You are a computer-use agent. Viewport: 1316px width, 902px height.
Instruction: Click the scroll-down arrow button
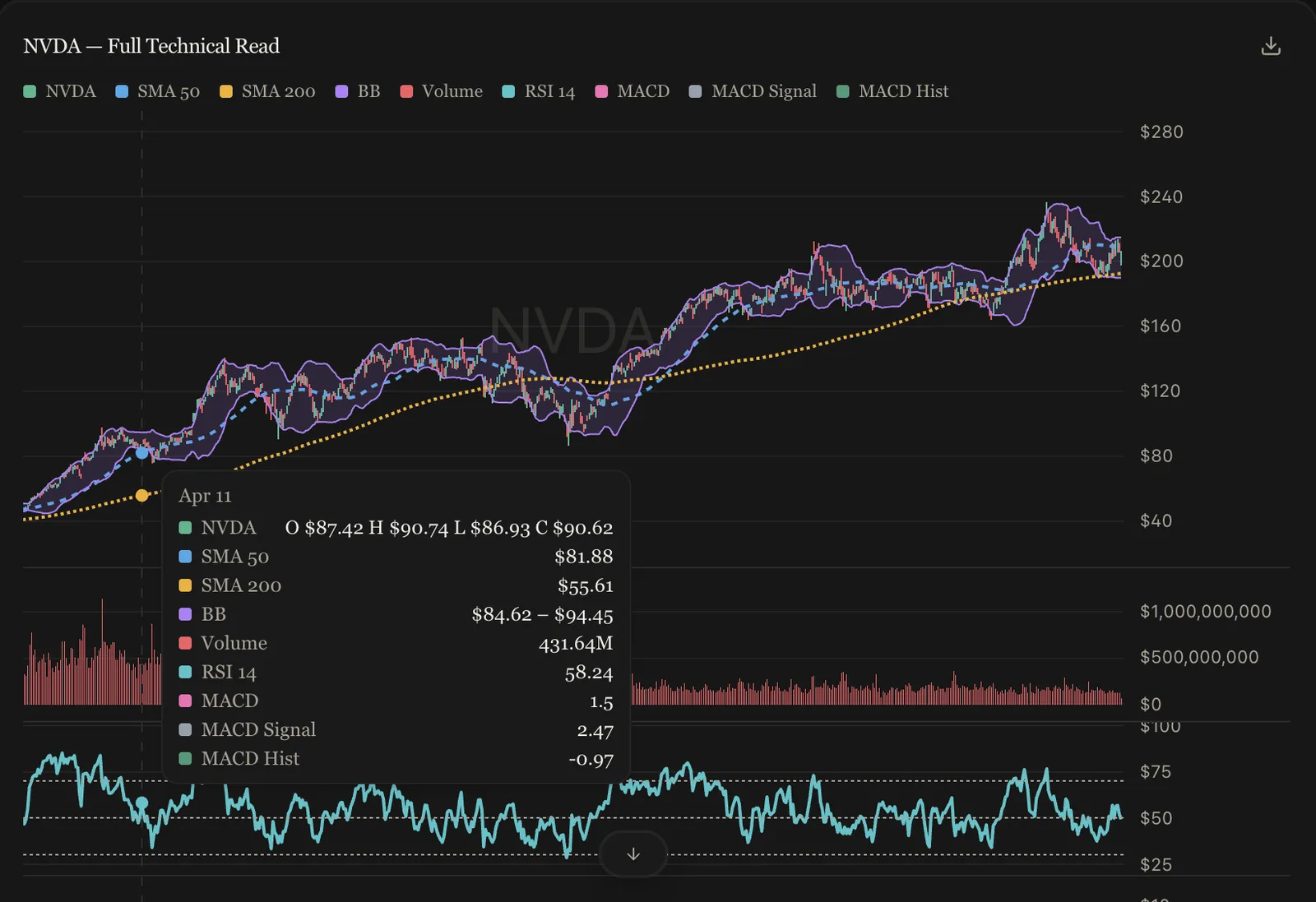[633, 854]
